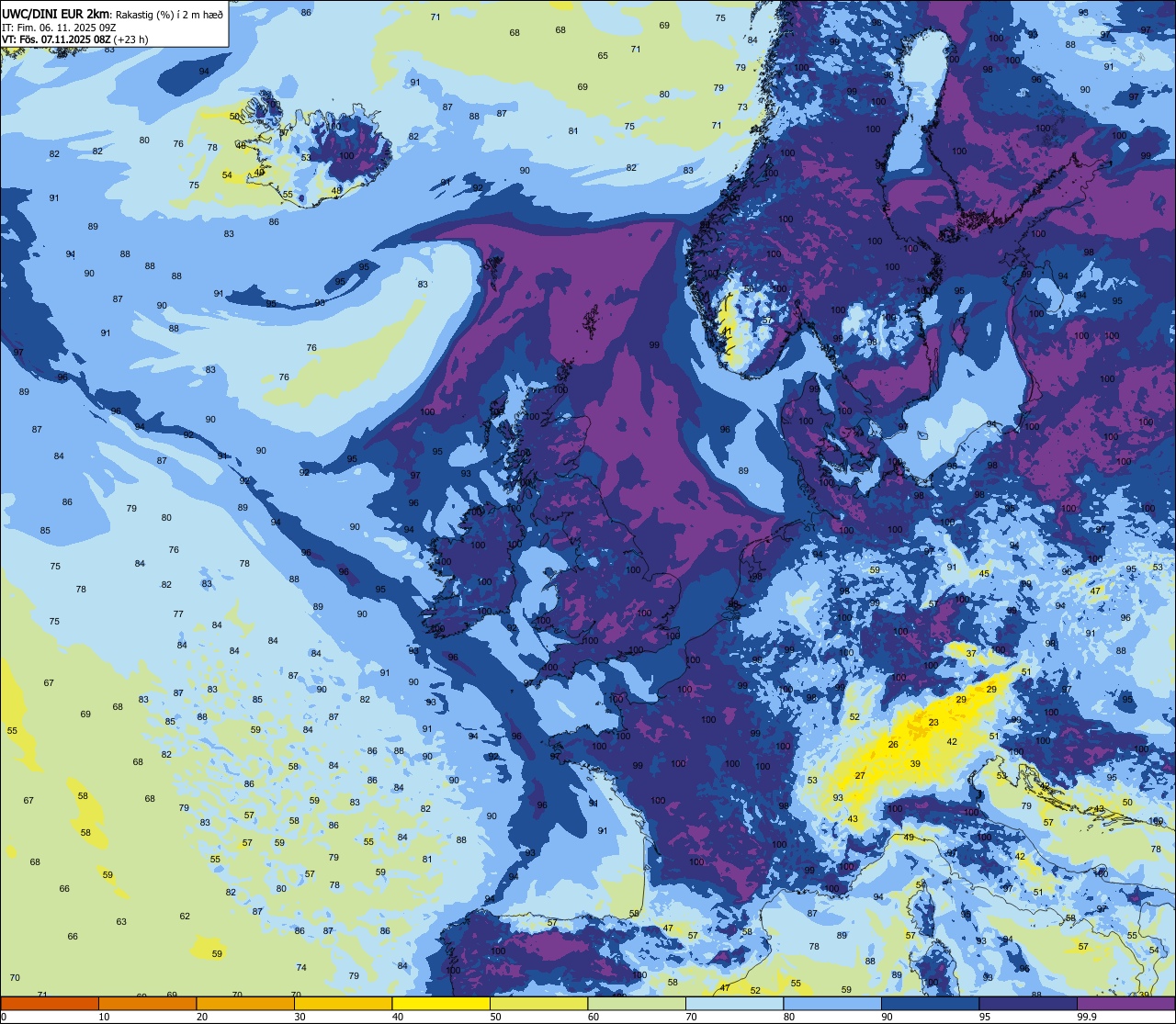Click the legend tick label '99.9'
The height and width of the screenshot is (1024, 1176).
pos(1088,1017)
